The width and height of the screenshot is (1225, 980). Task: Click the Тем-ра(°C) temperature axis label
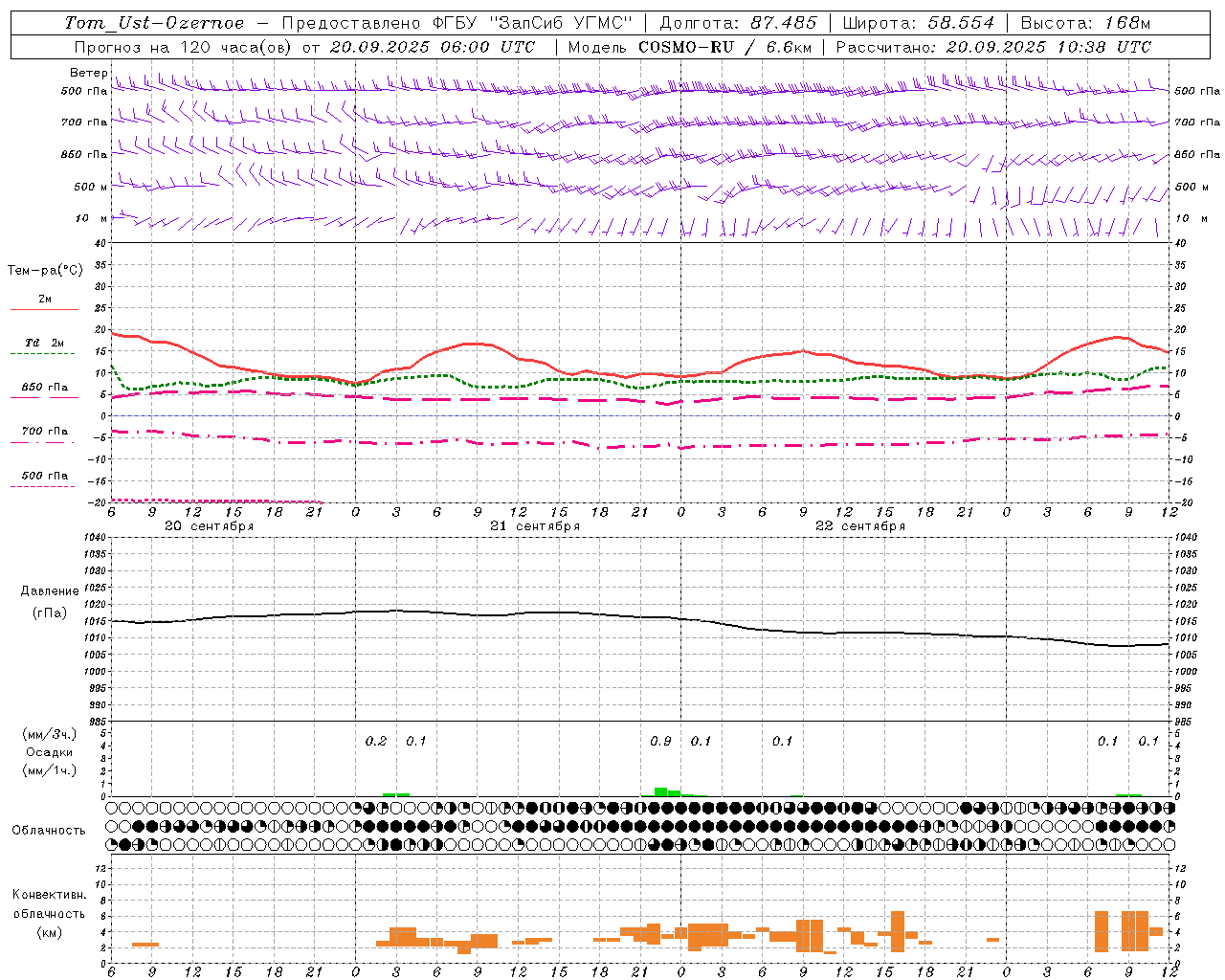click(45, 270)
